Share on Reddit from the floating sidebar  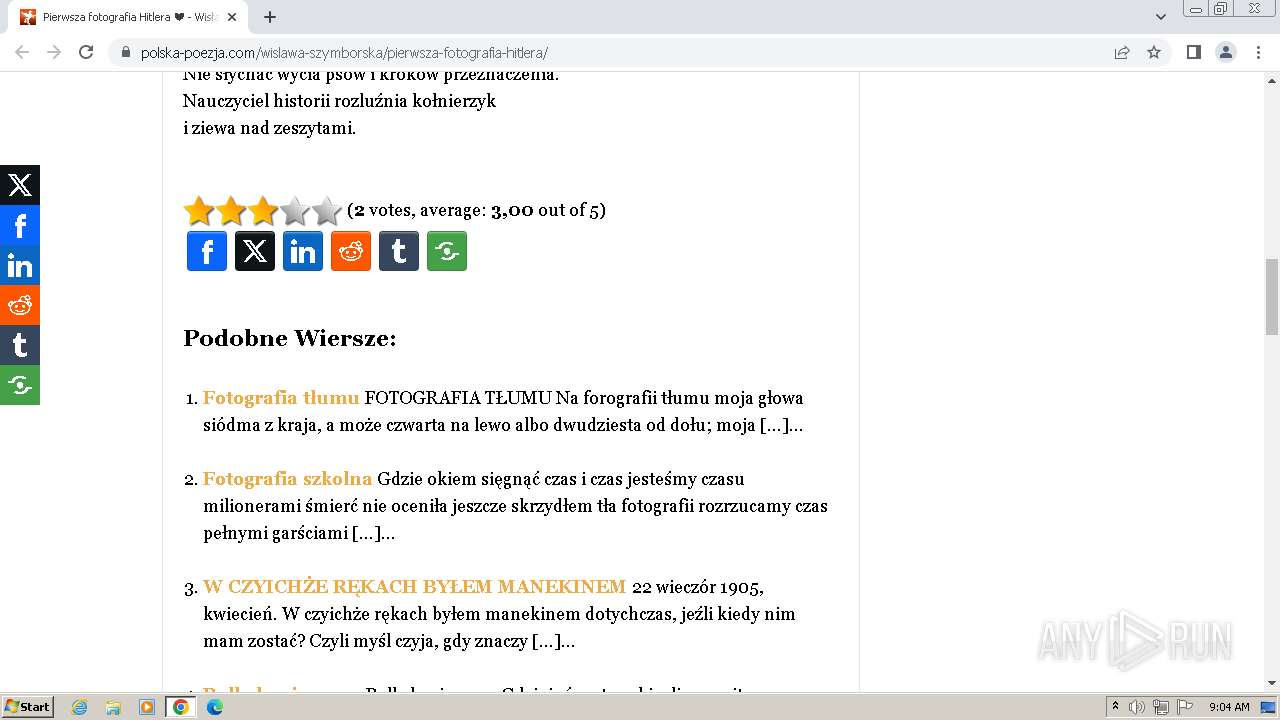tap(20, 305)
